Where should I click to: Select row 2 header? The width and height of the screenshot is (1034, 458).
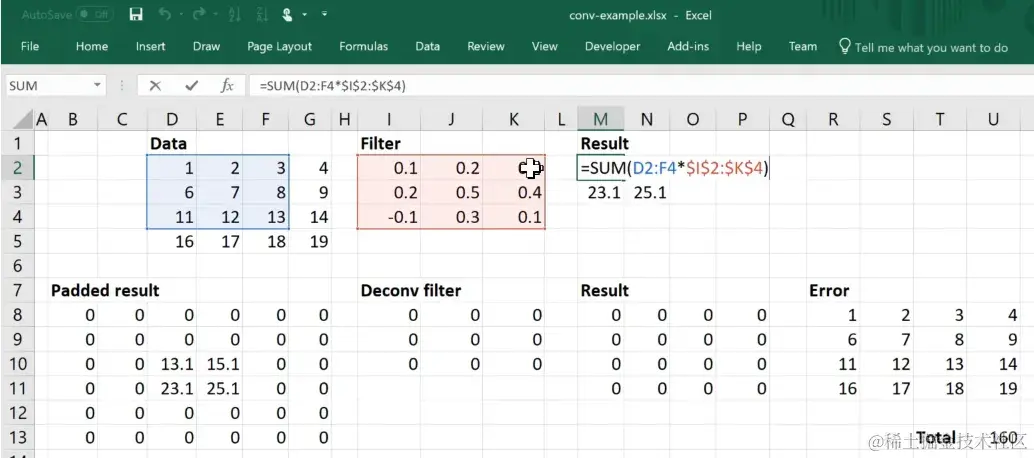tap(17, 168)
